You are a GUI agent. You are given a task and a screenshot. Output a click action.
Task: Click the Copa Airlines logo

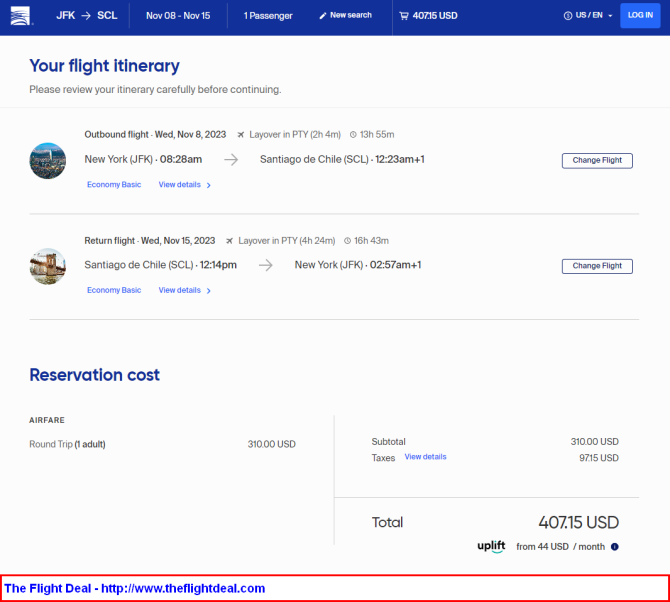[x=21, y=16]
